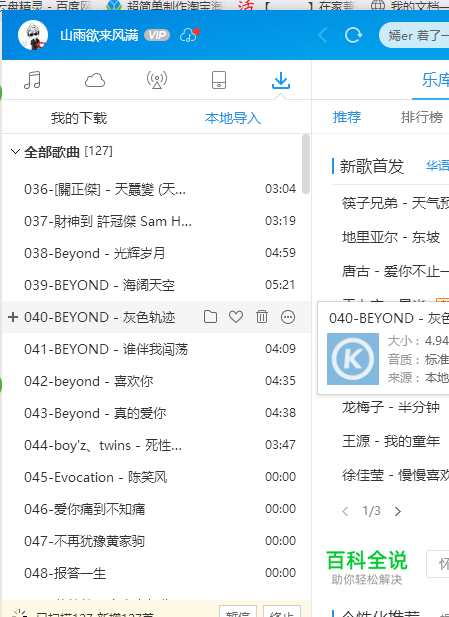This screenshot has height=617, width=449.
Task: Select song 046-爱你痛到不知痛
Action: 157,509
